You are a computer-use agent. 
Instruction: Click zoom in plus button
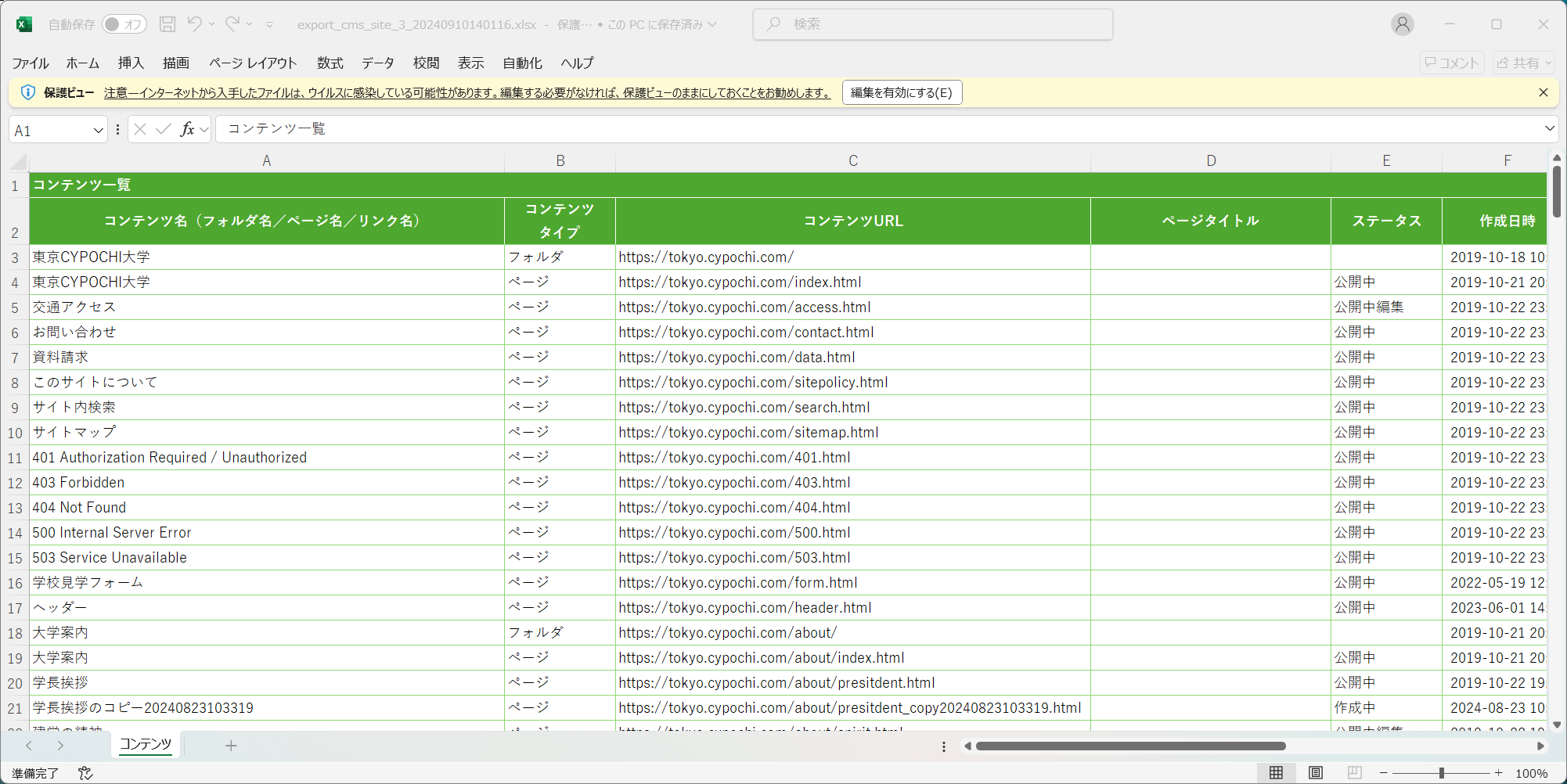(1498, 773)
